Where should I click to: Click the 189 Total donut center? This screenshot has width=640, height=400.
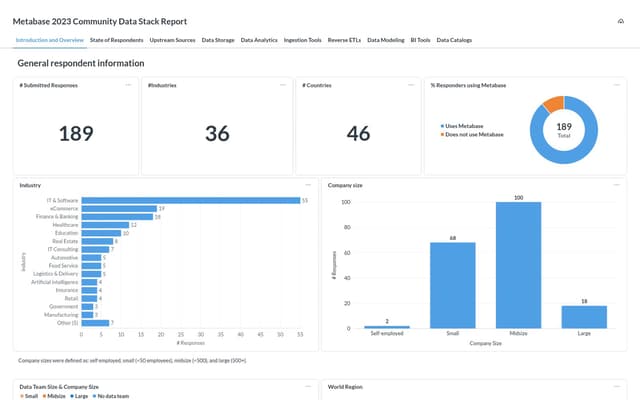(564, 130)
